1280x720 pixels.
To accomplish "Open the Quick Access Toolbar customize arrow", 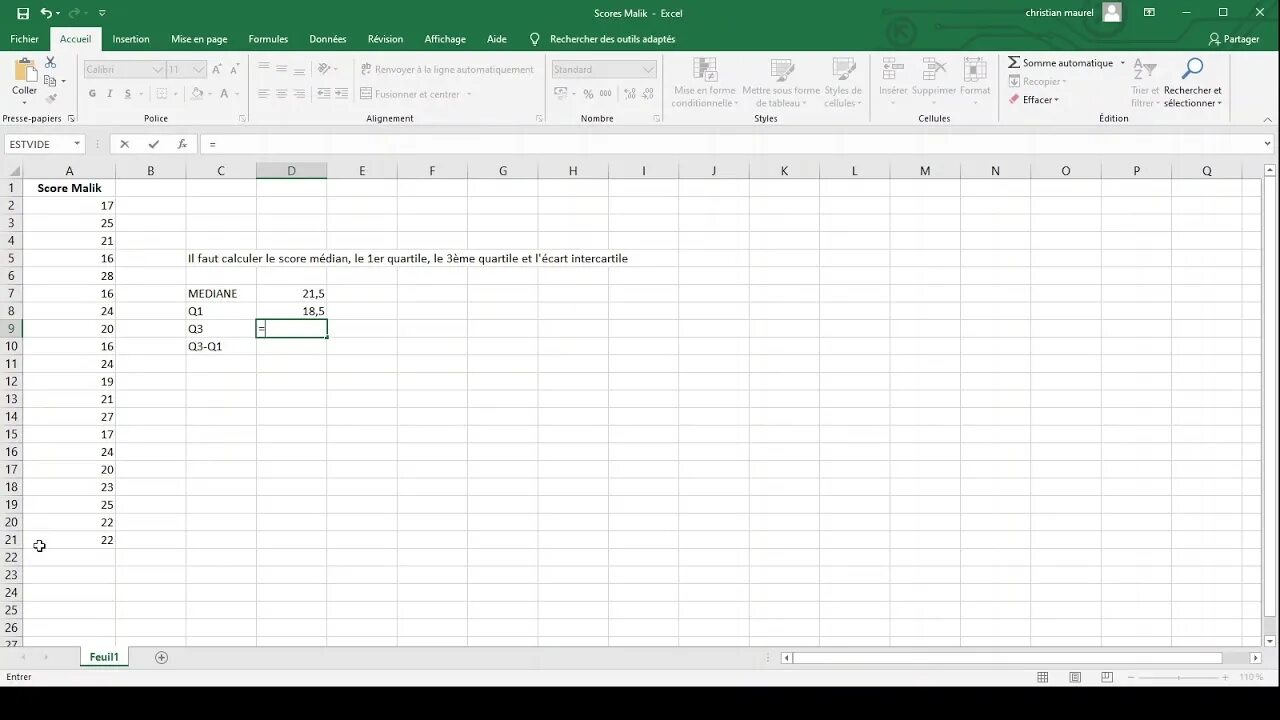I will tap(102, 13).
